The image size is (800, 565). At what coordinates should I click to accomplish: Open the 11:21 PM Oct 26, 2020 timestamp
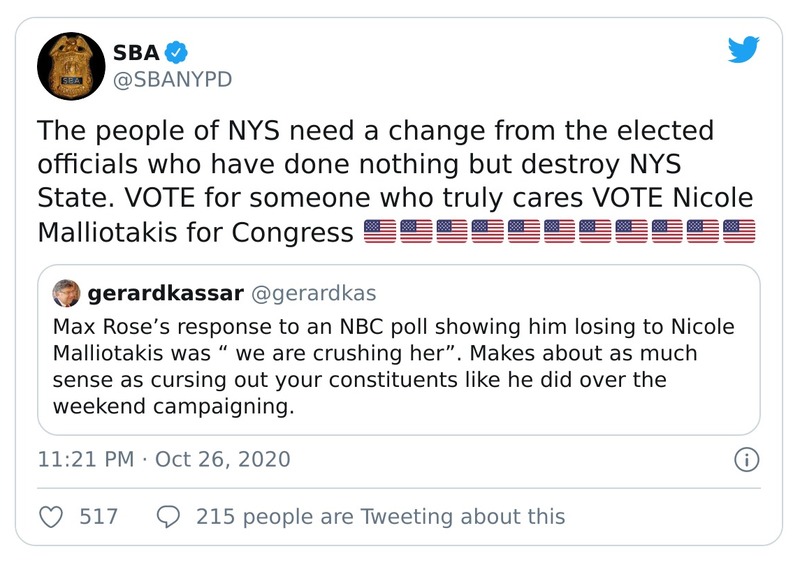point(164,460)
